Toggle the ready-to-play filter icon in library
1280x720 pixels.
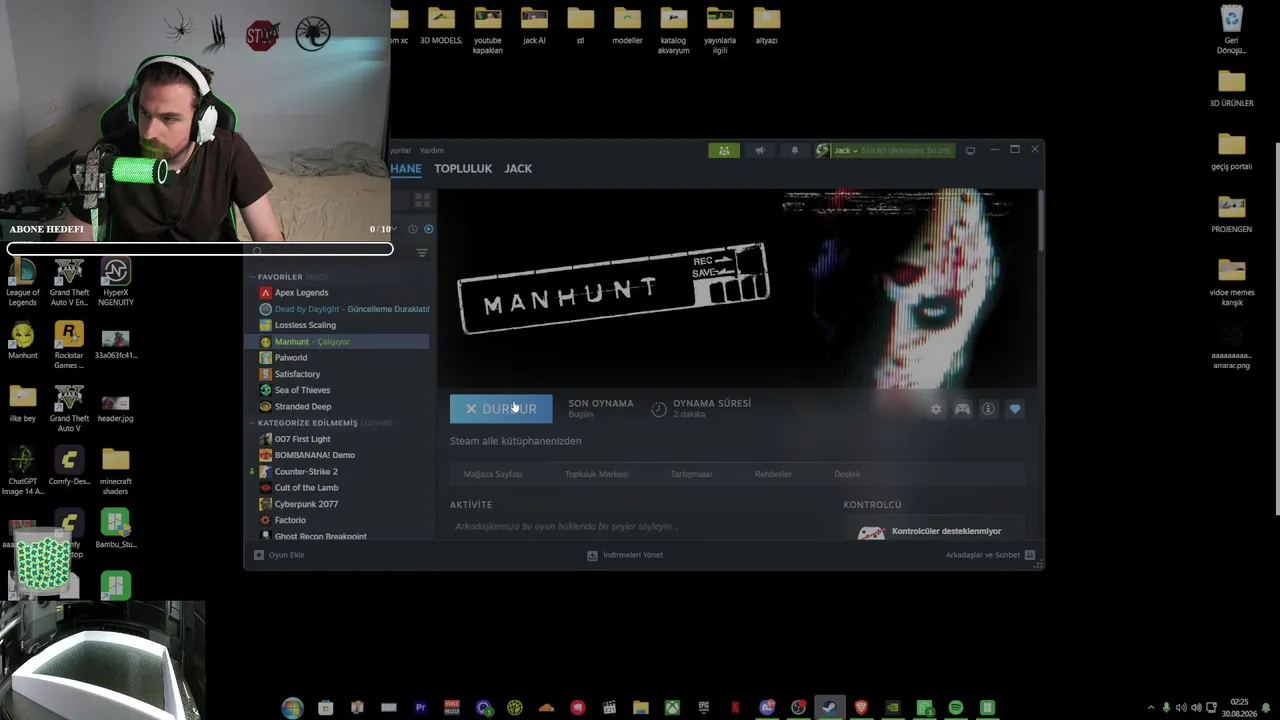tap(429, 229)
